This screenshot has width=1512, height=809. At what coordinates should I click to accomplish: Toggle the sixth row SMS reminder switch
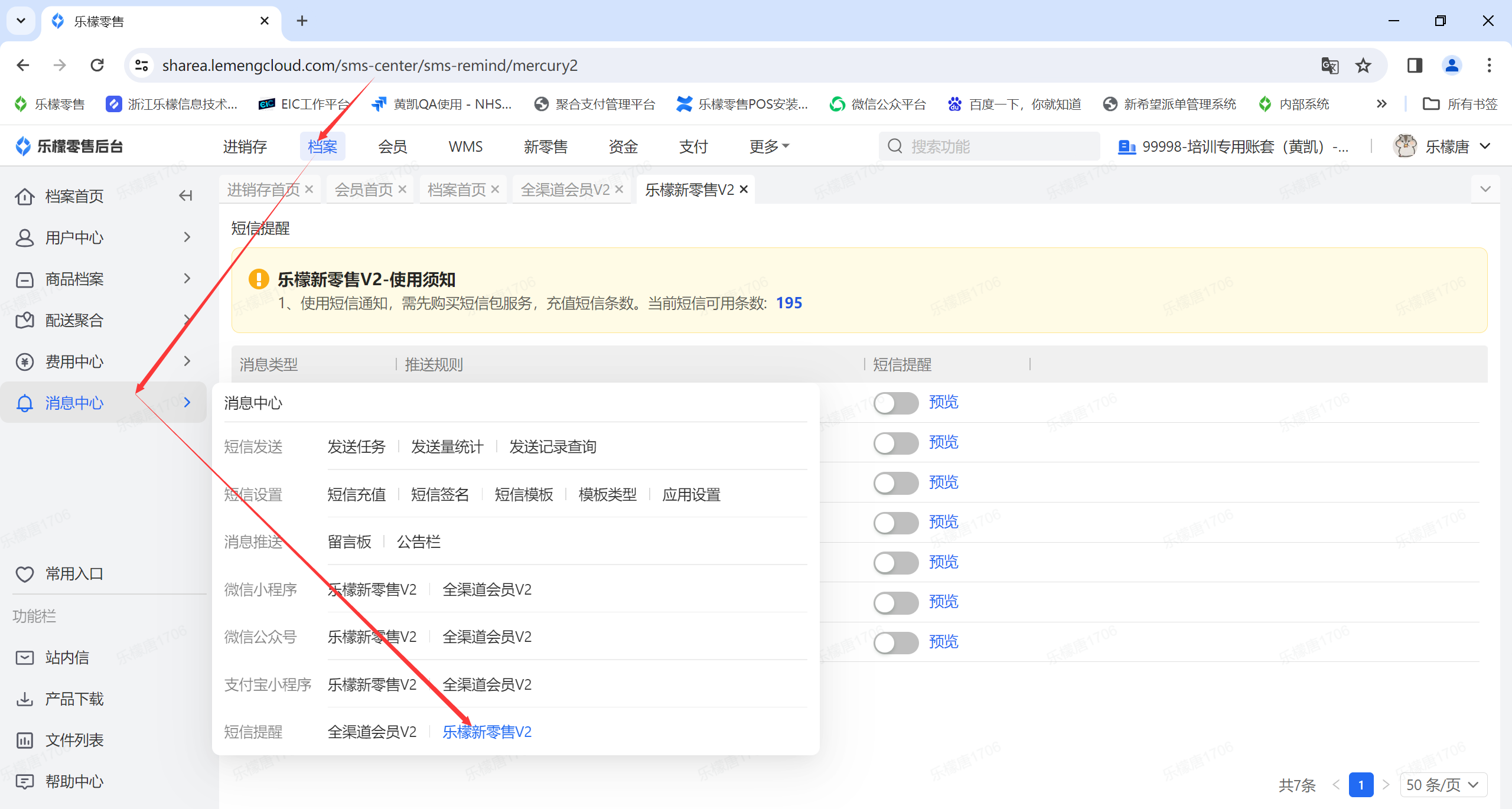click(896, 602)
